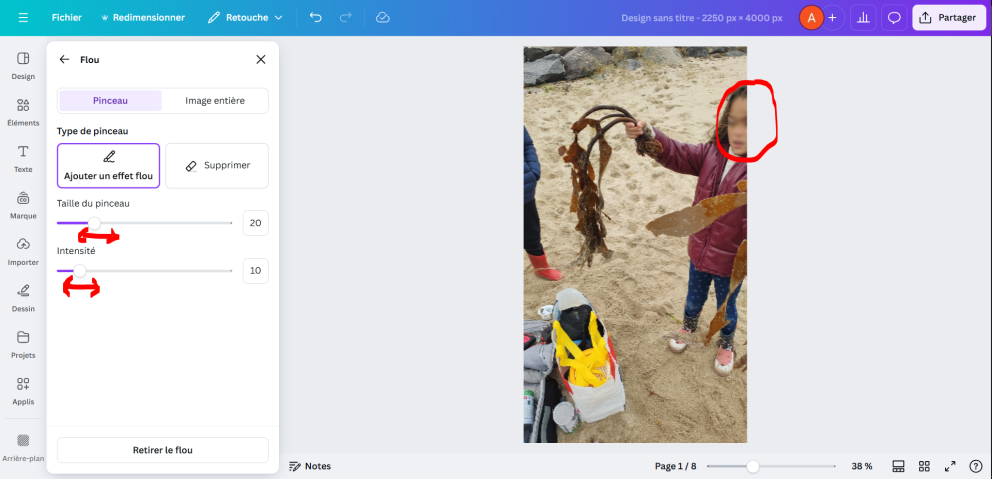Open Éléments in the side panel
1000x483 pixels.
[23, 111]
